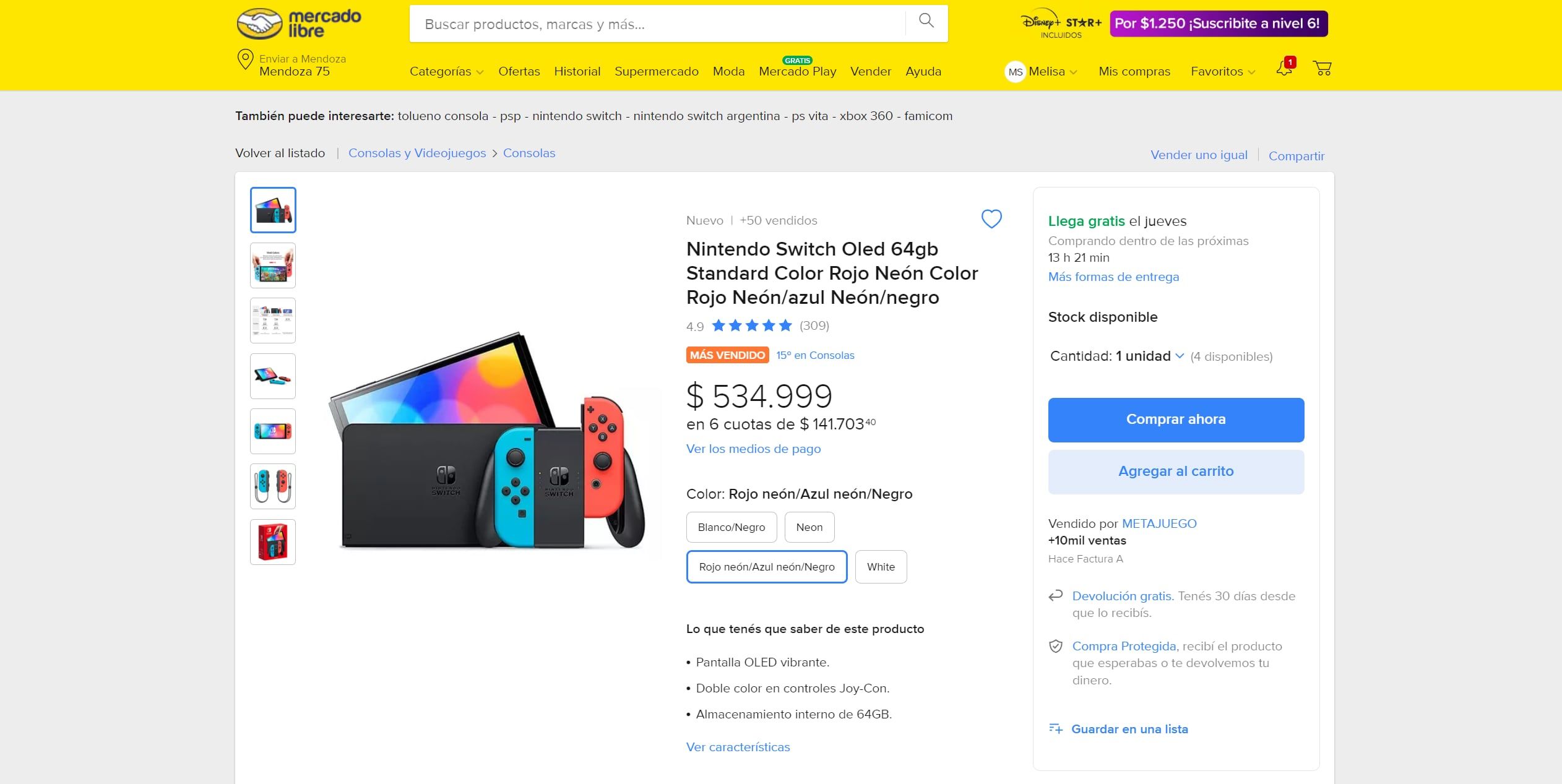Image resolution: width=1562 pixels, height=784 pixels.
Task: Click the Comprar ahora button
Action: click(x=1176, y=419)
